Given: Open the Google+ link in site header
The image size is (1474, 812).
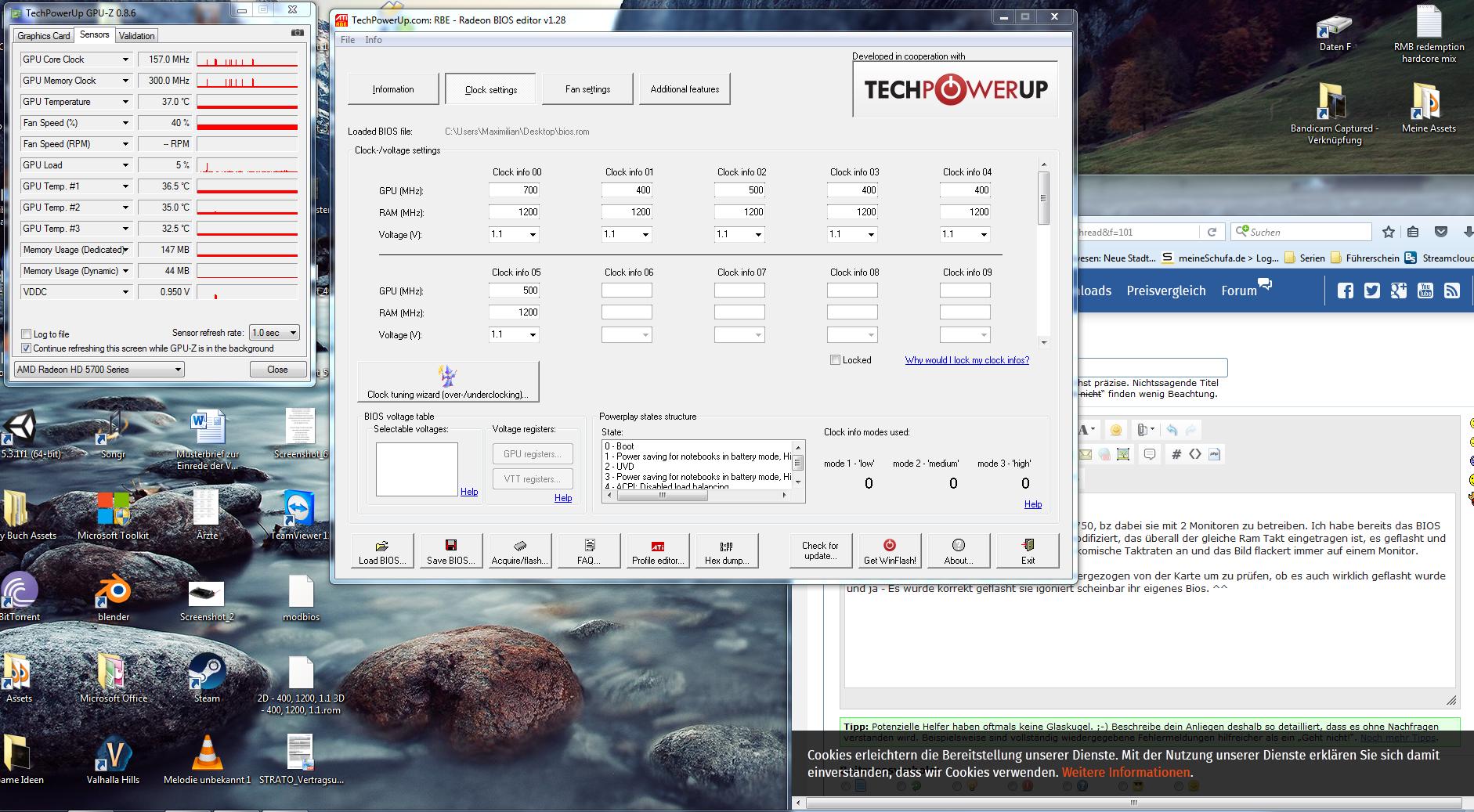Looking at the screenshot, I should coord(1399,291).
